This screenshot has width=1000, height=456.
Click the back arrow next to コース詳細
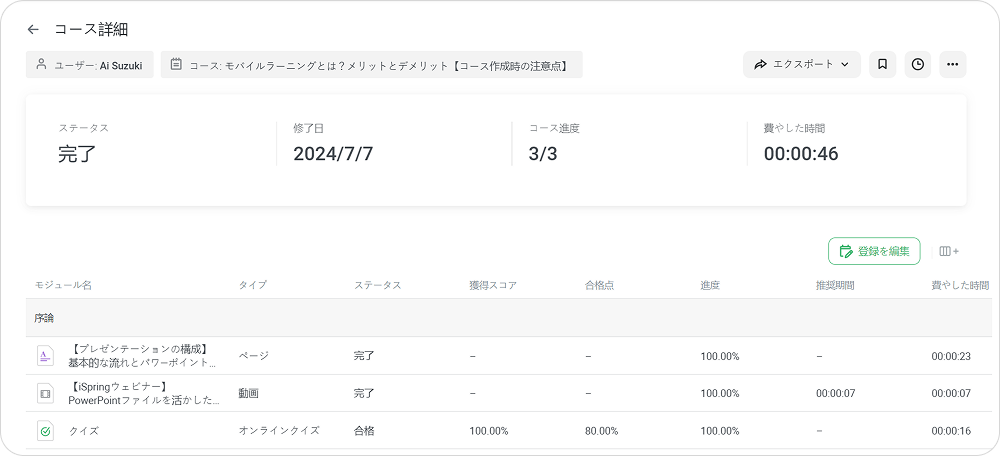34,30
